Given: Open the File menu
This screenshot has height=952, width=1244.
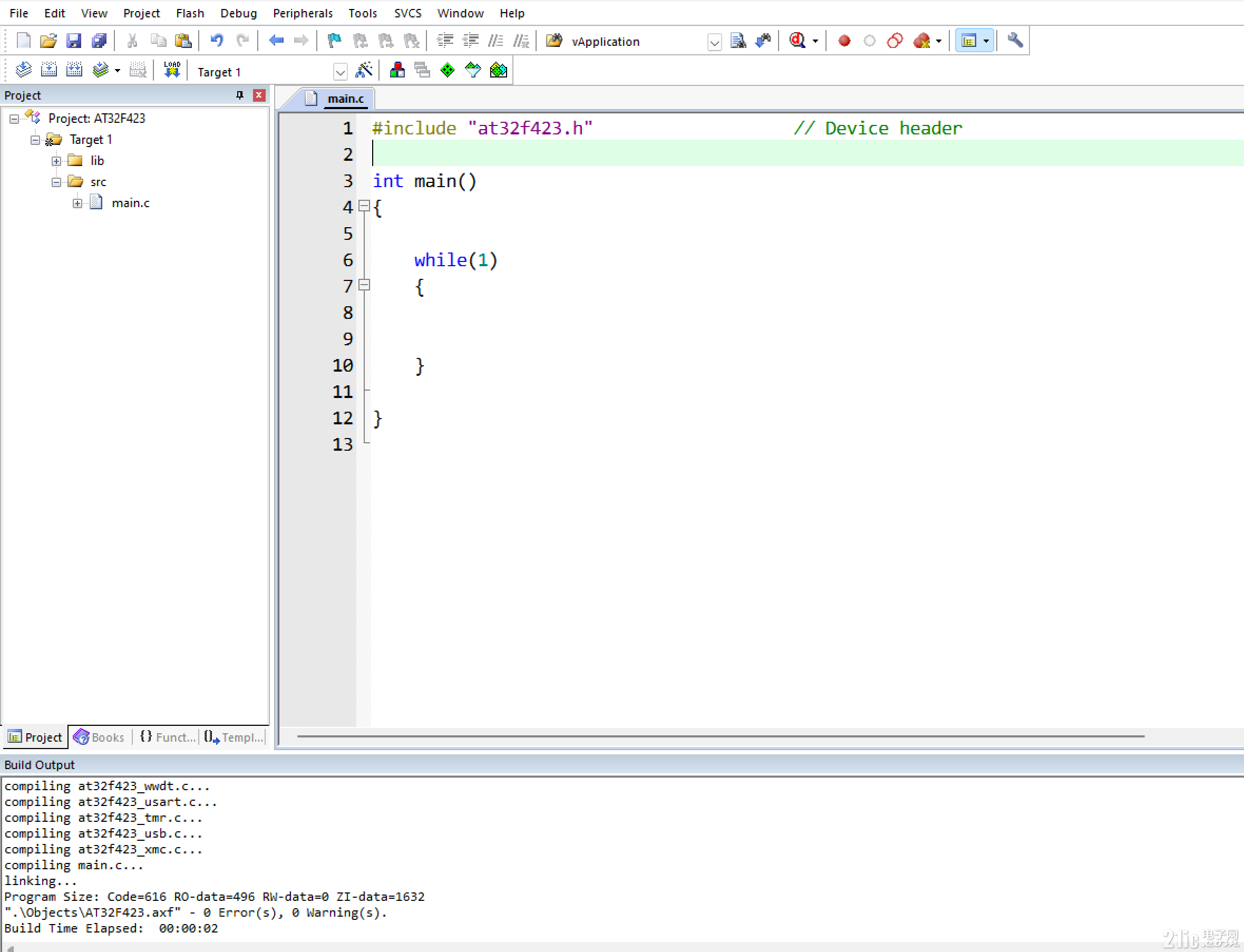Looking at the screenshot, I should [x=18, y=13].
